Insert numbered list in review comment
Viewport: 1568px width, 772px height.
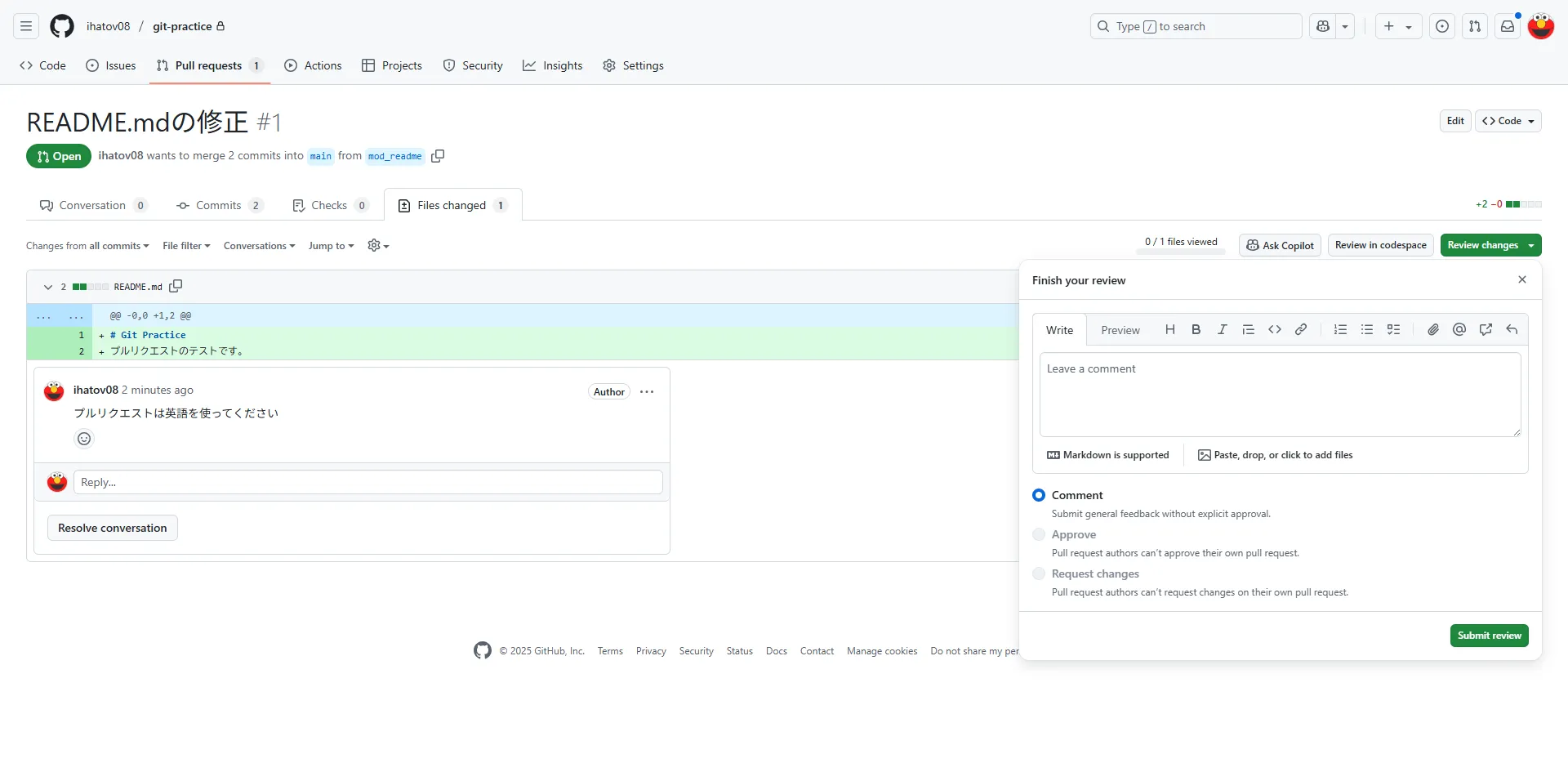pos(1341,329)
